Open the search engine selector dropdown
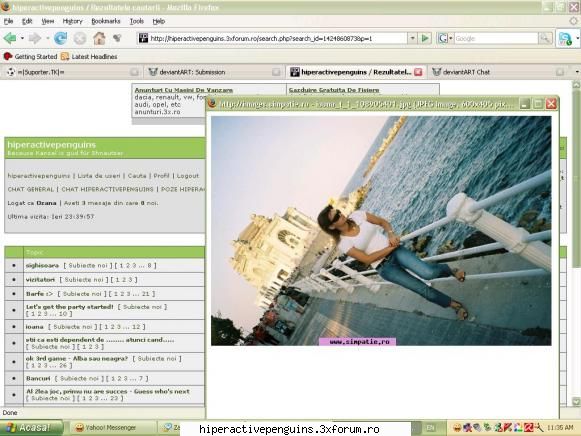This screenshot has height=436, width=581. pyautogui.click(x=444, y=38)
